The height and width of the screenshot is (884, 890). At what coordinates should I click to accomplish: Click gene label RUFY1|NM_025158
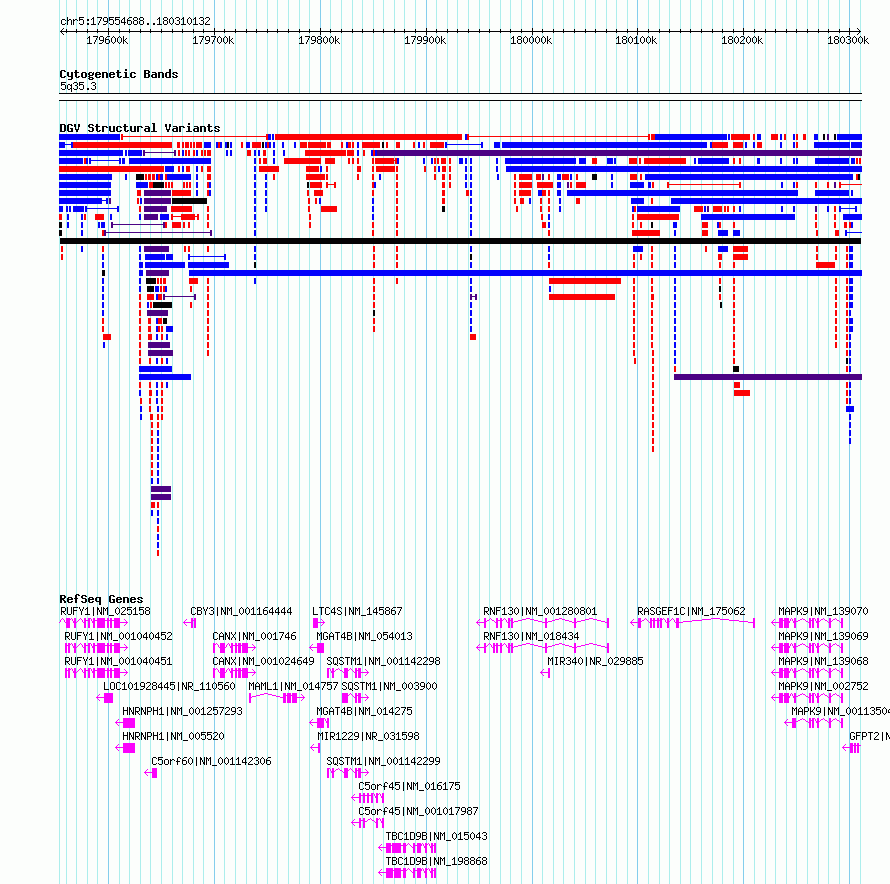(106, 611)
